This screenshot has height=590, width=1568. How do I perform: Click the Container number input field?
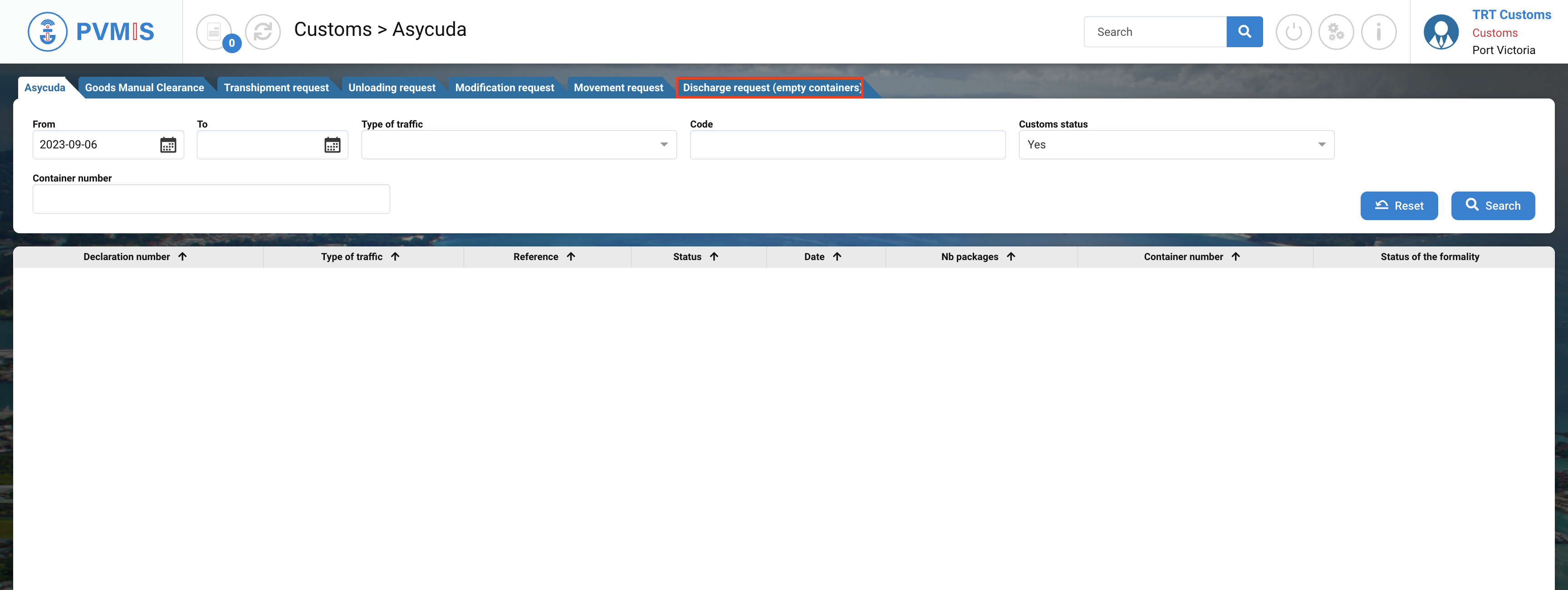pos(211,199)
